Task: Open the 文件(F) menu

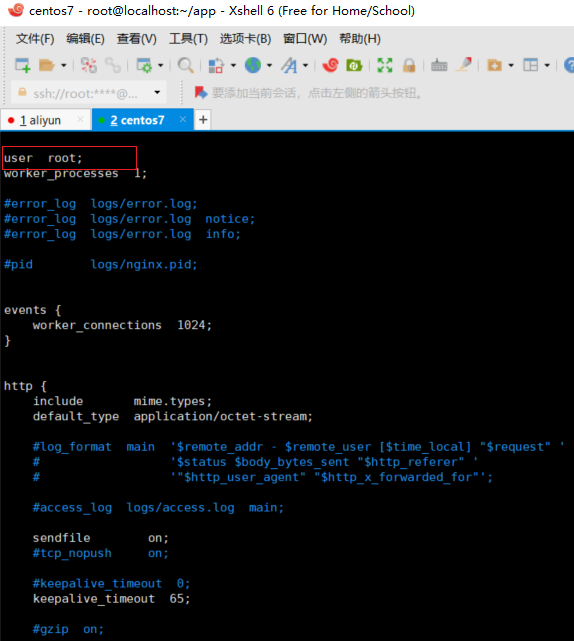Action: [x=35, y=39]
